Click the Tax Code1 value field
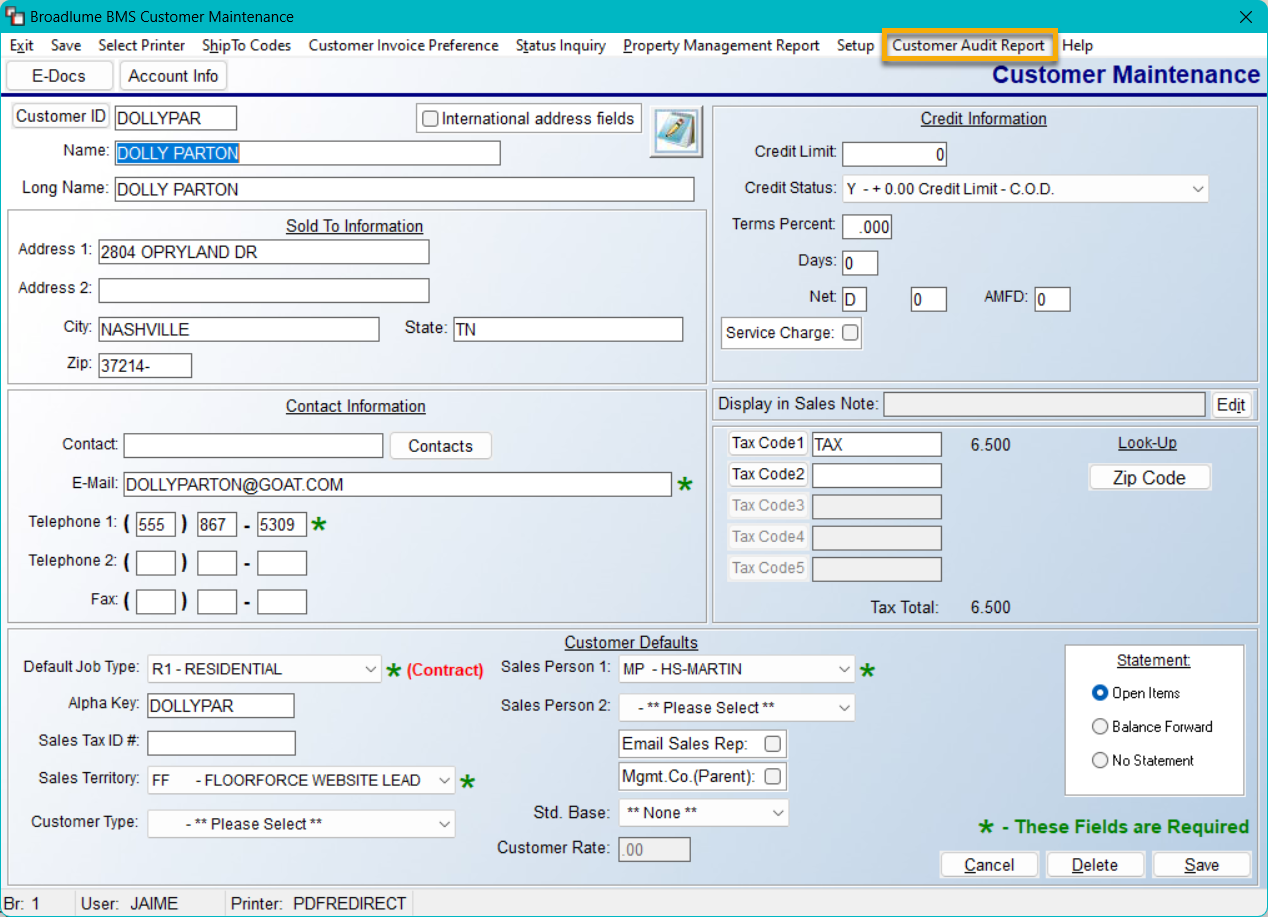 click(x=877, y=444)
